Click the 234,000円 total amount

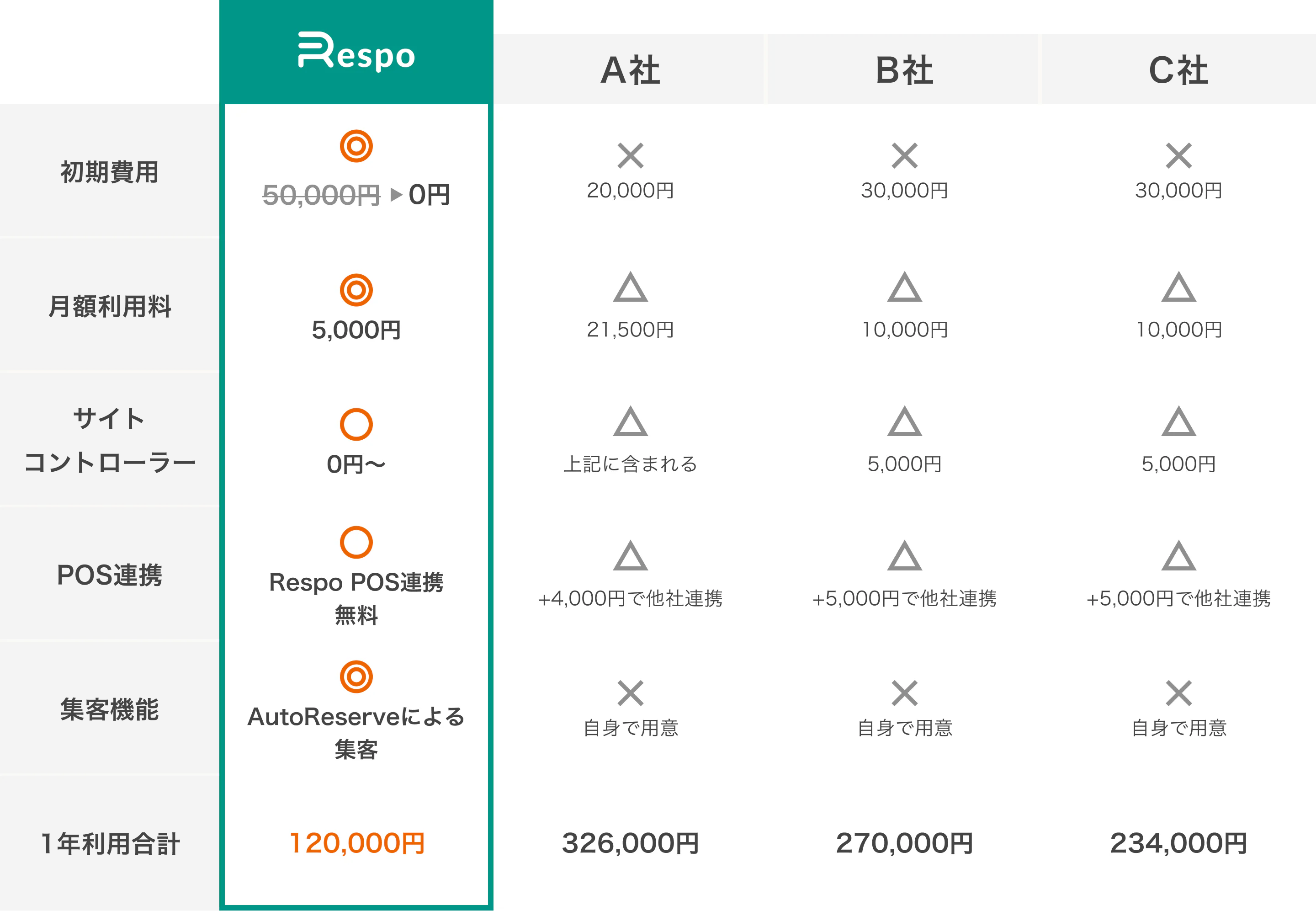tap(1178, 843)
